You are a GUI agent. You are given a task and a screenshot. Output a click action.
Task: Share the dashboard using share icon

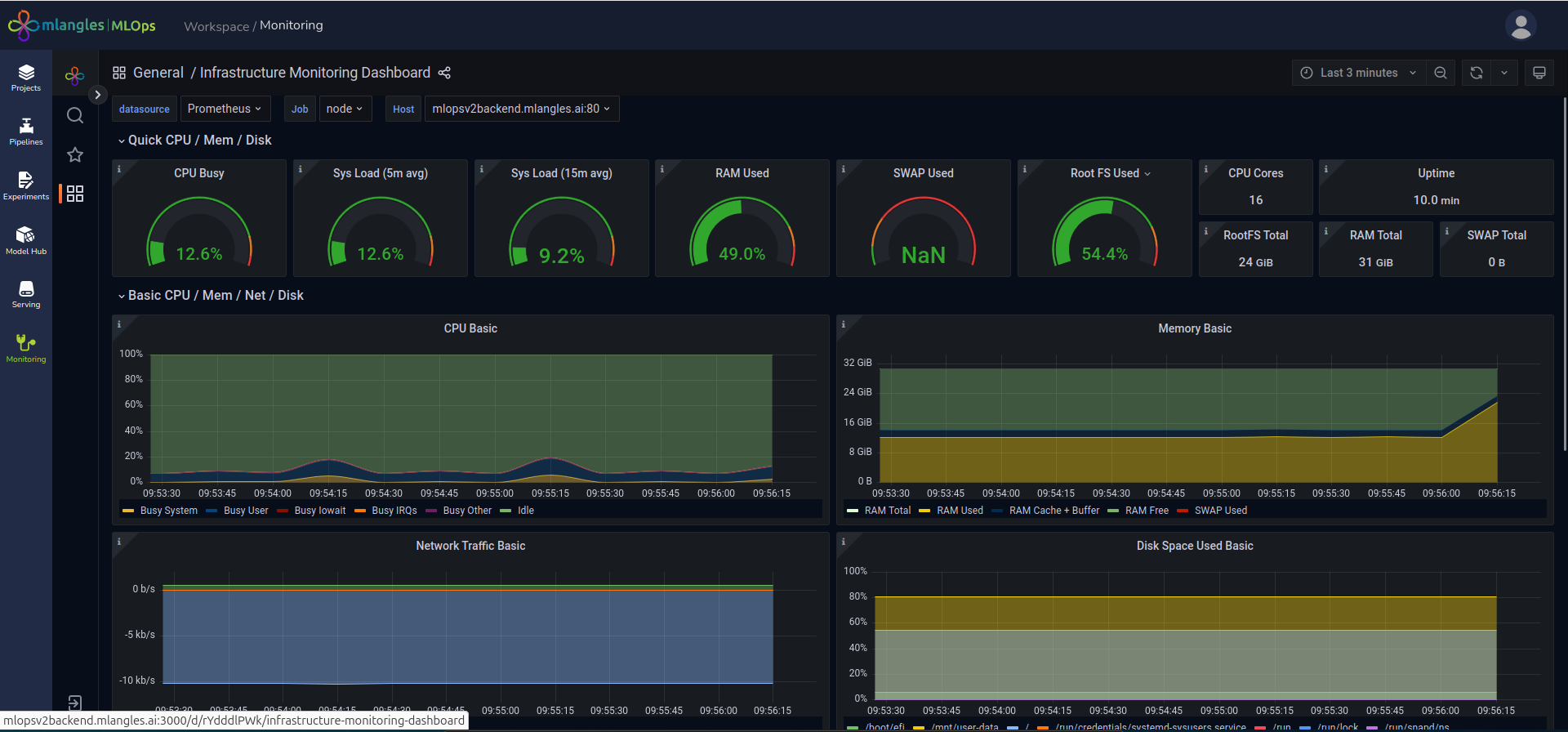coord(444,73)
